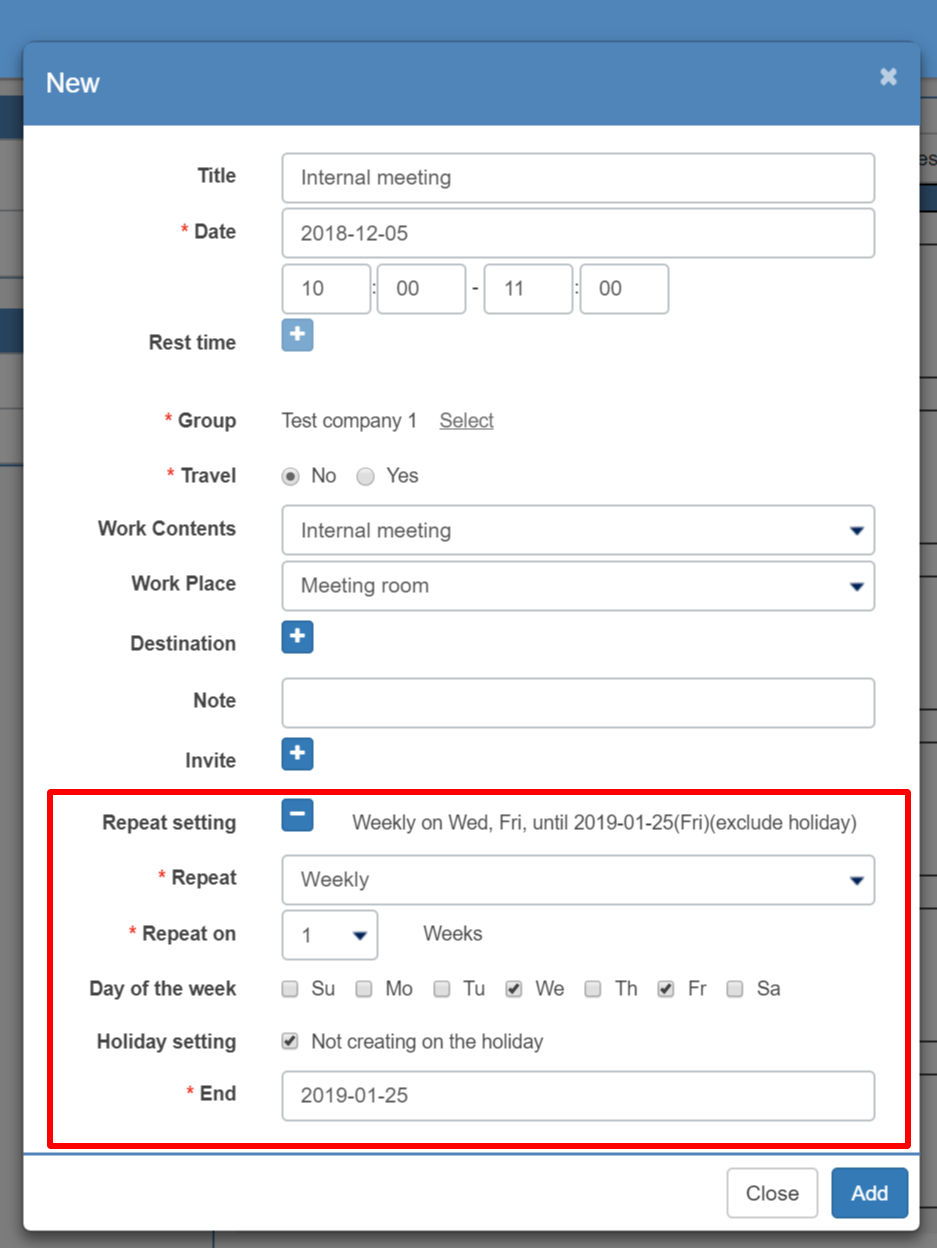Open invite options via the plus icon
Image resolution: width=937 pixels, height=1248 pixels.
297,754
